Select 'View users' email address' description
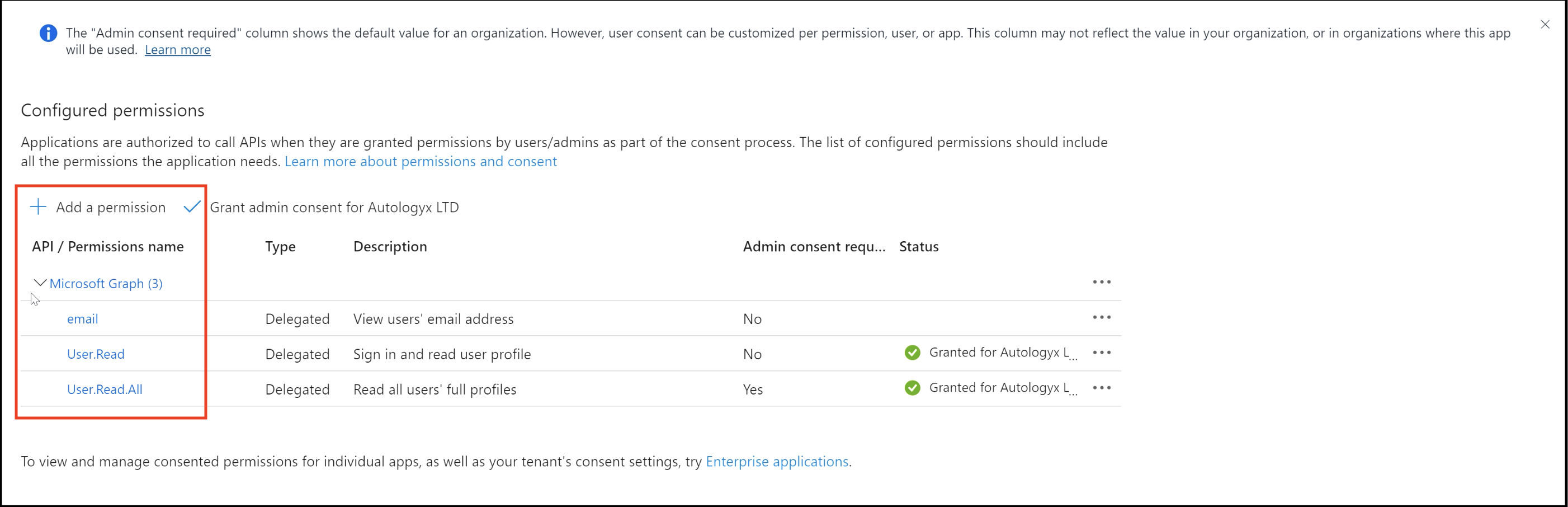This screenshot has height=507, width=1568. (x=433, y=319)
